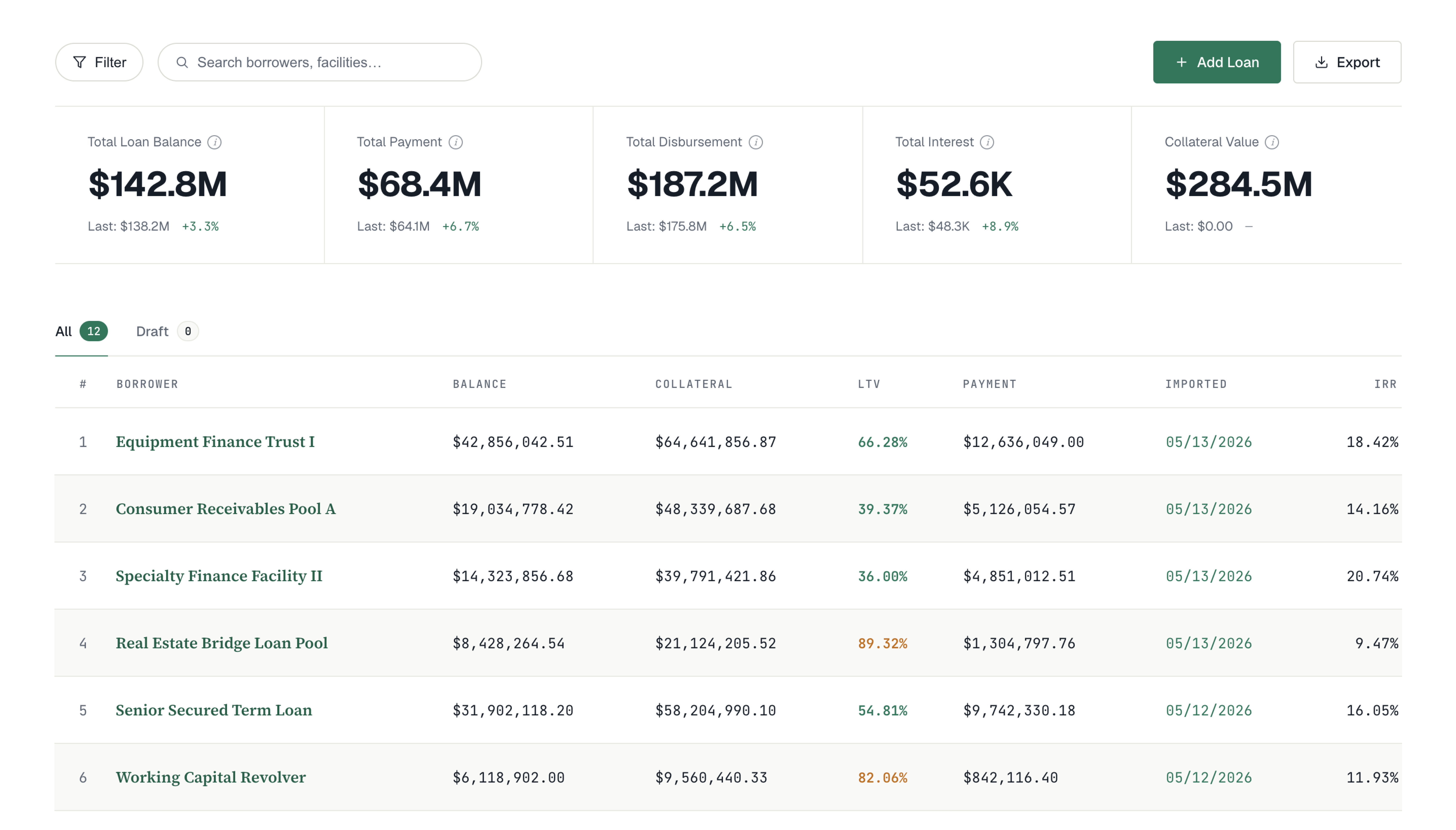Click the 05/13/2026 date for Equipment Finance Trust I
Viewport: 1456px width, 830px height.
click(x=1209, y=442)
